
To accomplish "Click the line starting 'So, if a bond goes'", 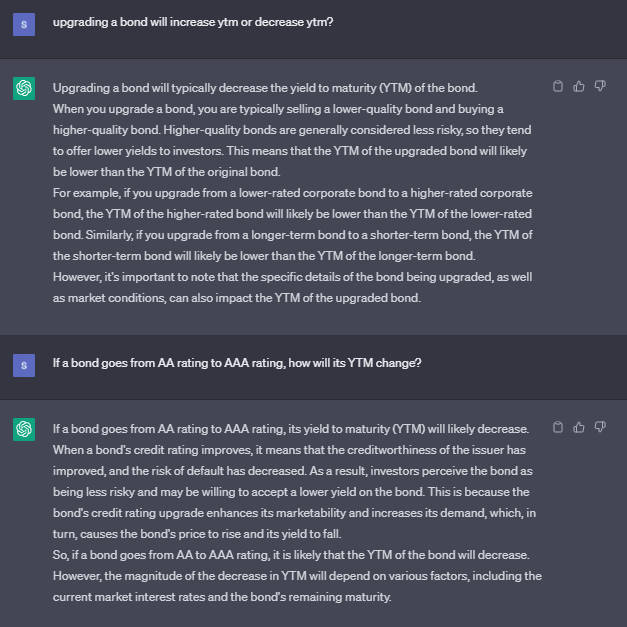I will pos(291,555).
